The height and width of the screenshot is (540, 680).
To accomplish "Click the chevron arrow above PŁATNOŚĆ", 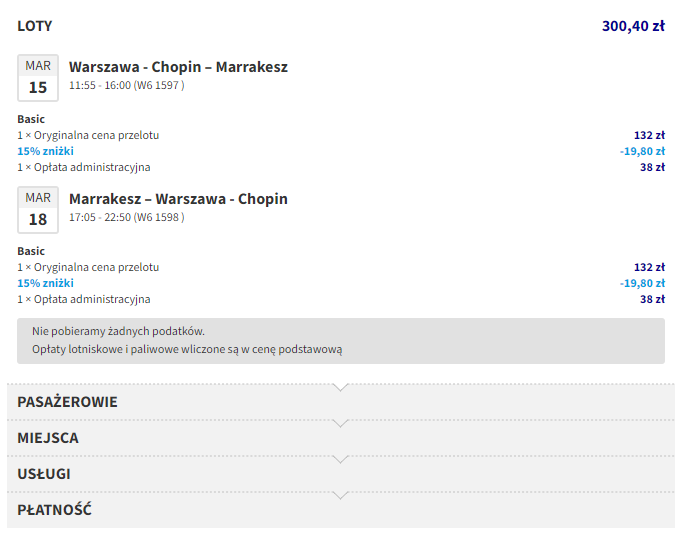I will coord(341,495).
